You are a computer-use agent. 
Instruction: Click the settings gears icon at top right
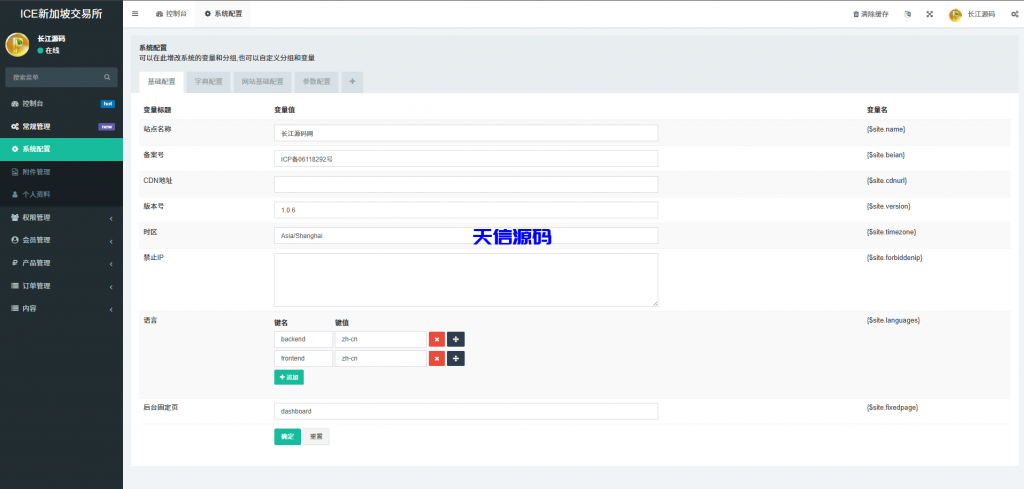(1014, 14)
